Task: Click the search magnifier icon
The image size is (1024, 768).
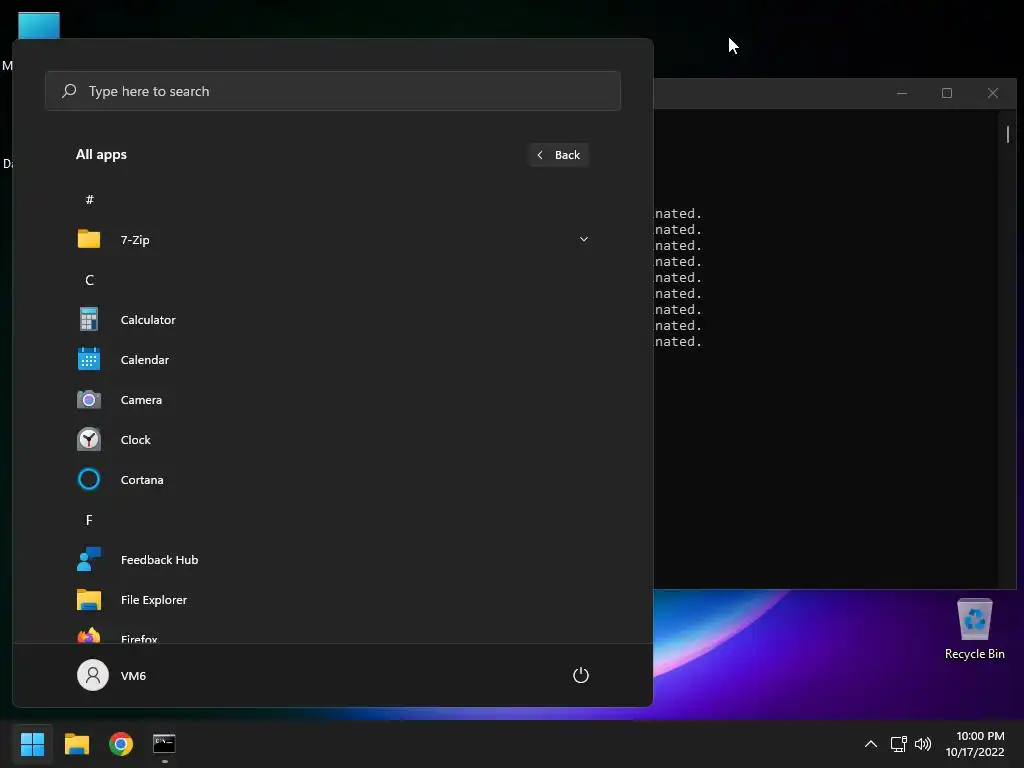Action: tap(69, 91)
